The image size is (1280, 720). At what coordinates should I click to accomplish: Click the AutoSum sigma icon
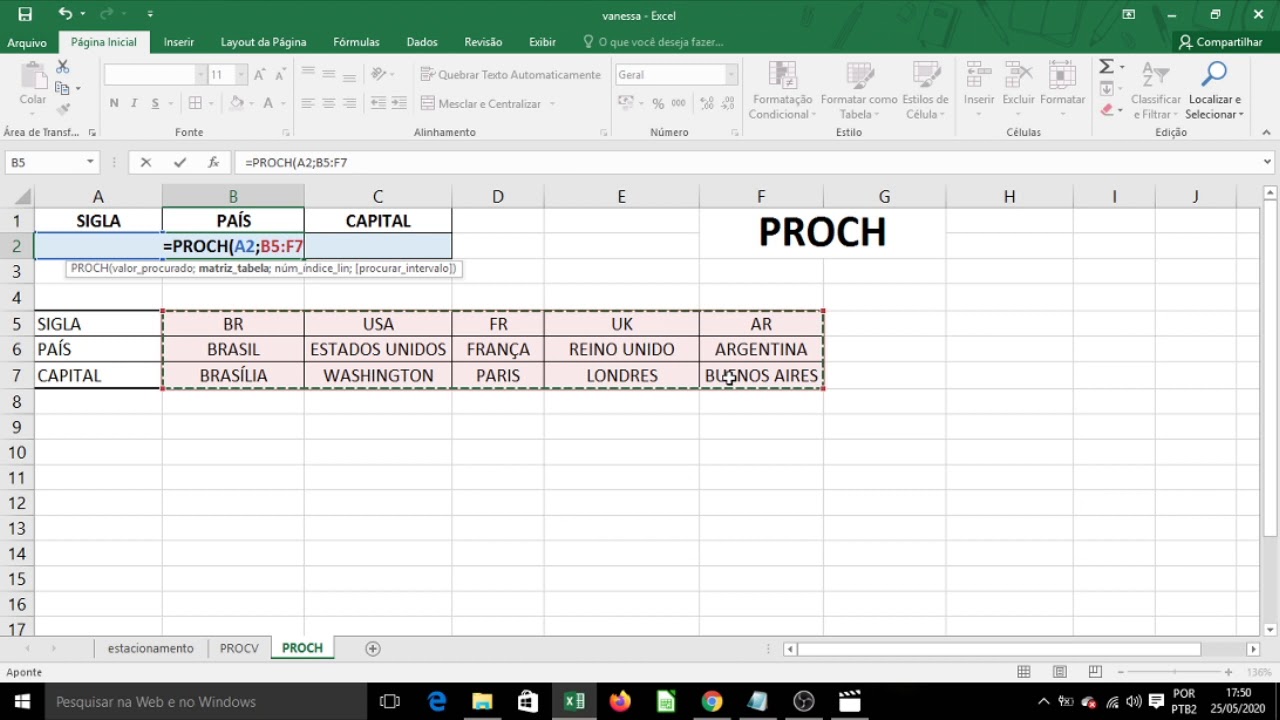1106,67
